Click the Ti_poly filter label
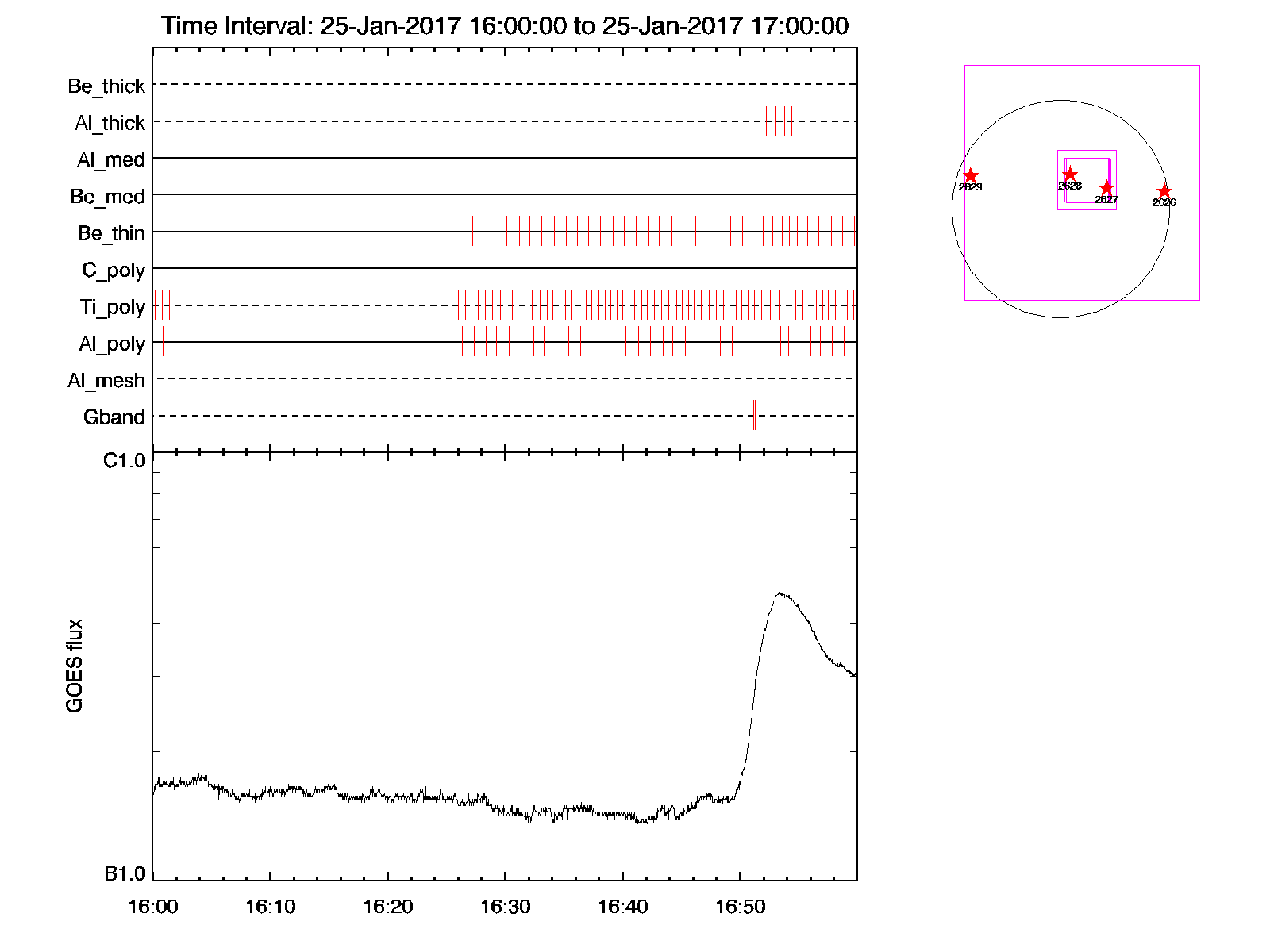This screenshot has height=952, width=1270. [x=112, y=307]
